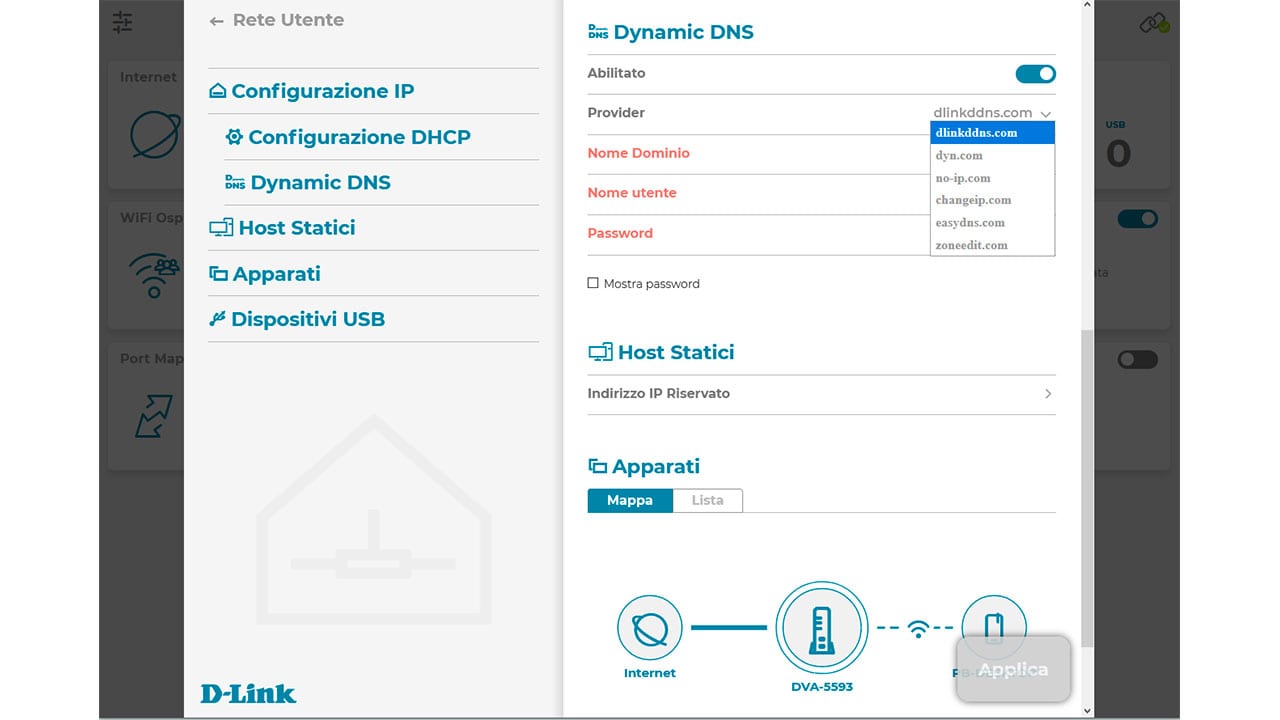This screenshot has height=720, width=1280.
Task: Select no-ip.com from provider list
Action: point(963,178)
